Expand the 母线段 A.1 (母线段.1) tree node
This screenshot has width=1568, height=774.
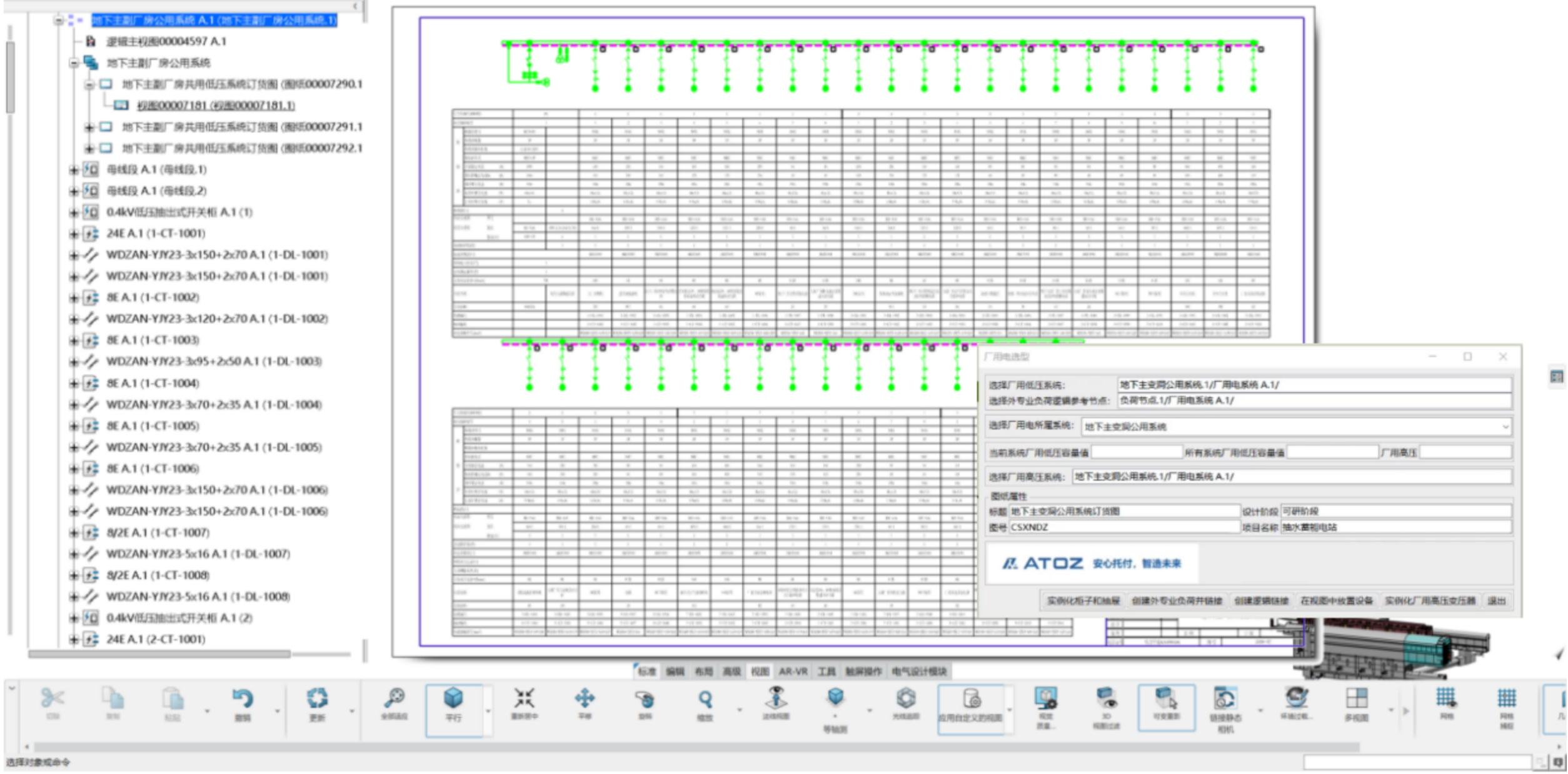pyautogui.click(x=74, y=170)
